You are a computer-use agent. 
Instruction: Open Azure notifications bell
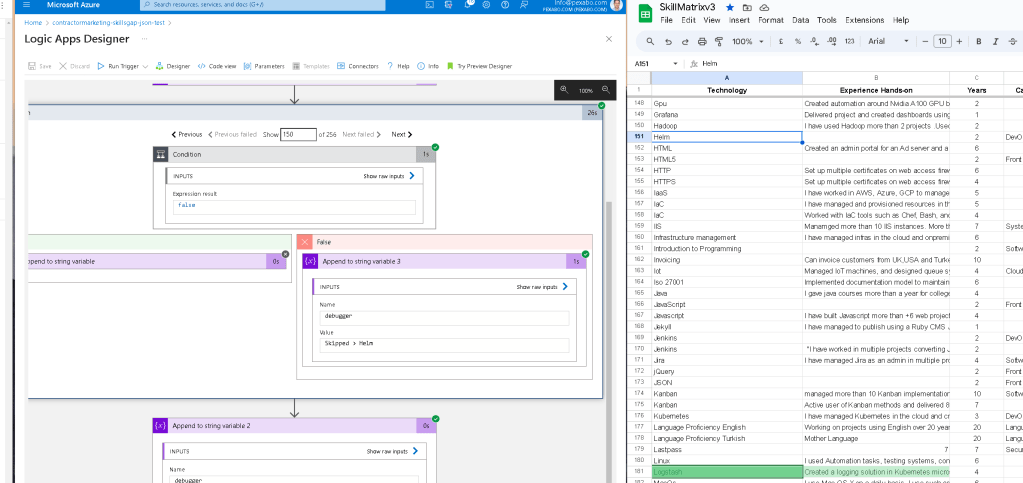pos(467,5)
